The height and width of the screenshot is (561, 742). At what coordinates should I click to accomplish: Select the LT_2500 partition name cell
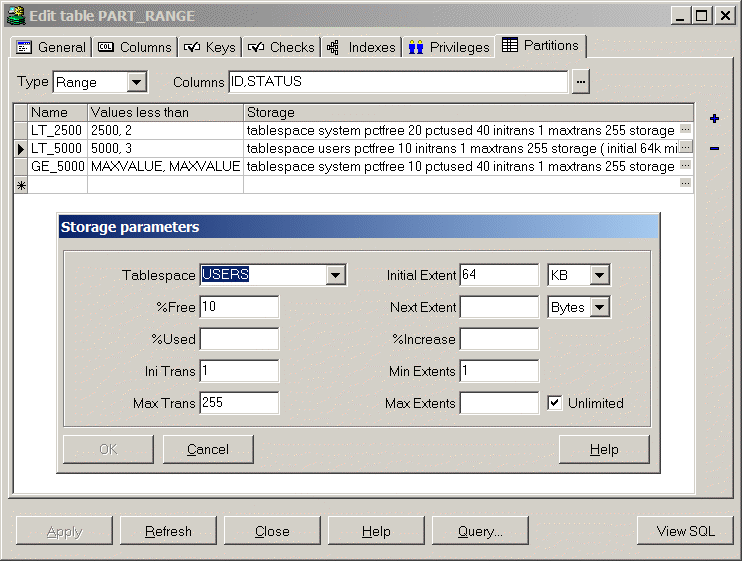tap(58, 131)
